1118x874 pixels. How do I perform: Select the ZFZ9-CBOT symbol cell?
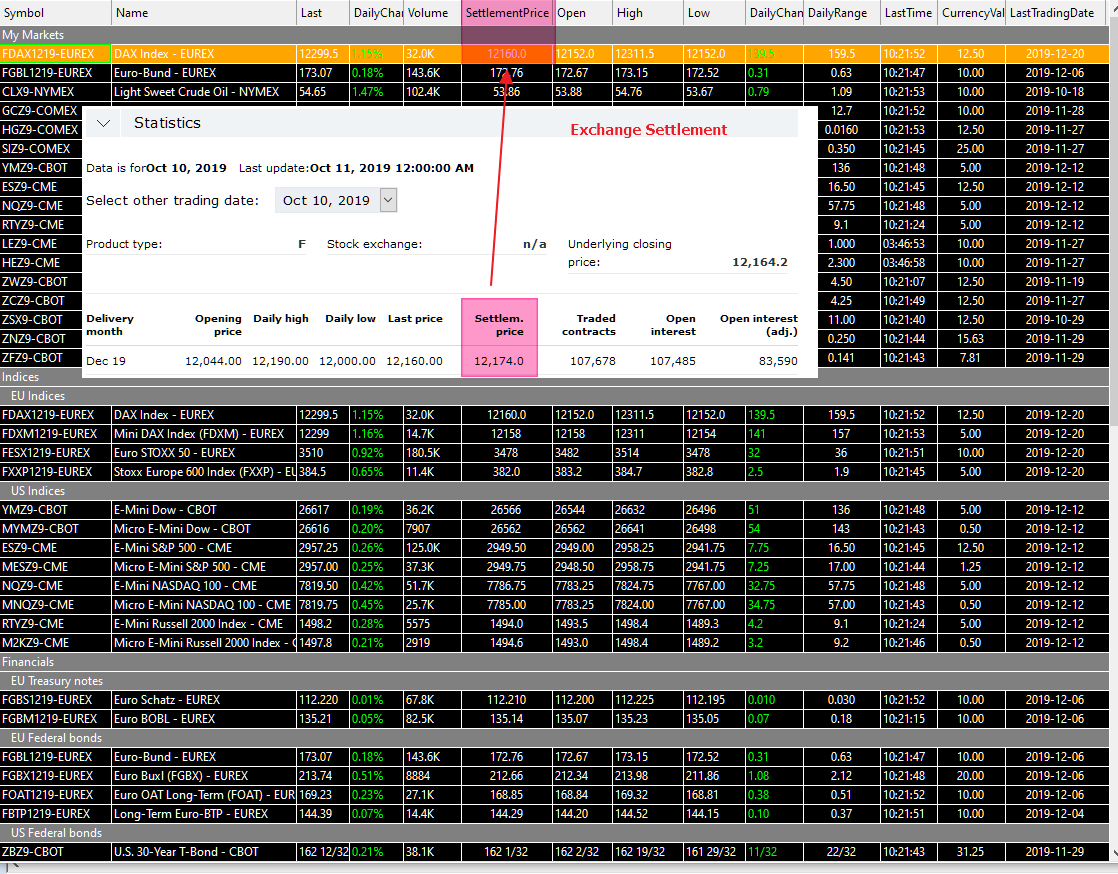41,358
